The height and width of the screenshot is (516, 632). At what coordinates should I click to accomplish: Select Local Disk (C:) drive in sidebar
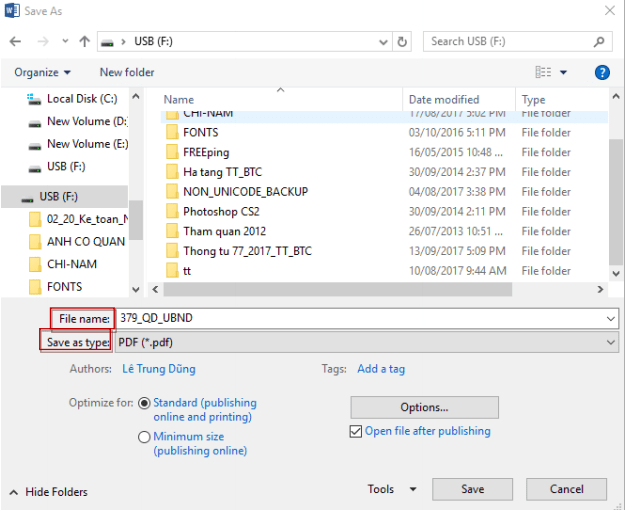(81, 99)
